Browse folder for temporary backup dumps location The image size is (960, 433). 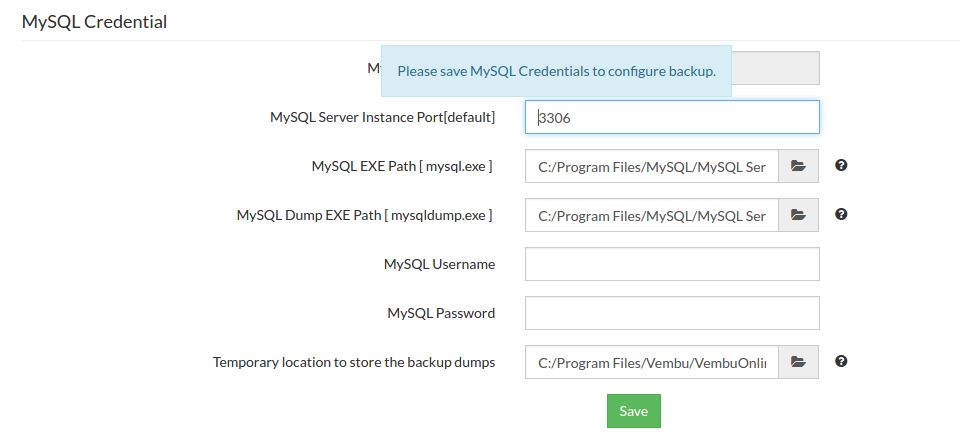click(x=798, y=362)
